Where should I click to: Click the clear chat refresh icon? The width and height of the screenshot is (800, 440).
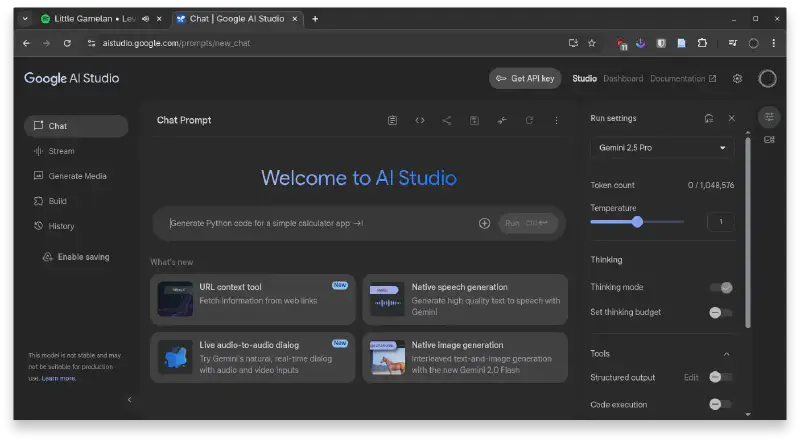click(x=529, y=120)
